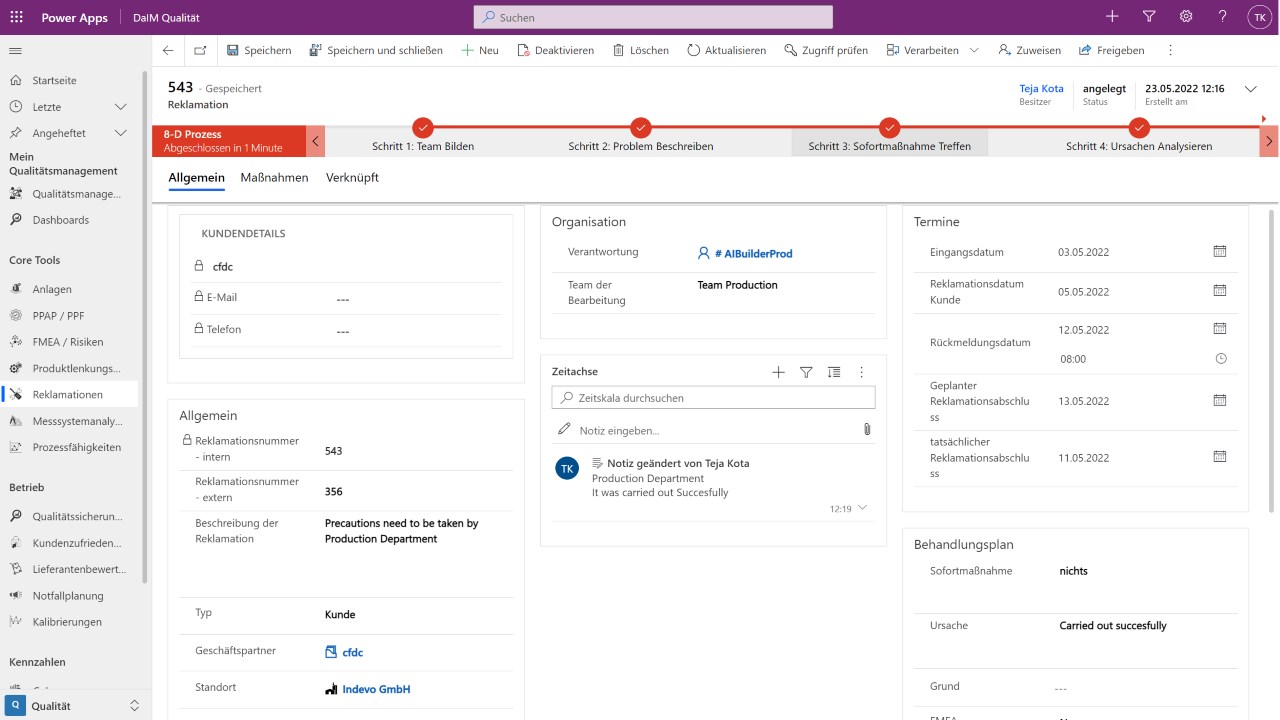The height and width of the screenshot is (720, 1280).
Task: Expand the note from 12:19
Action: 863,508
